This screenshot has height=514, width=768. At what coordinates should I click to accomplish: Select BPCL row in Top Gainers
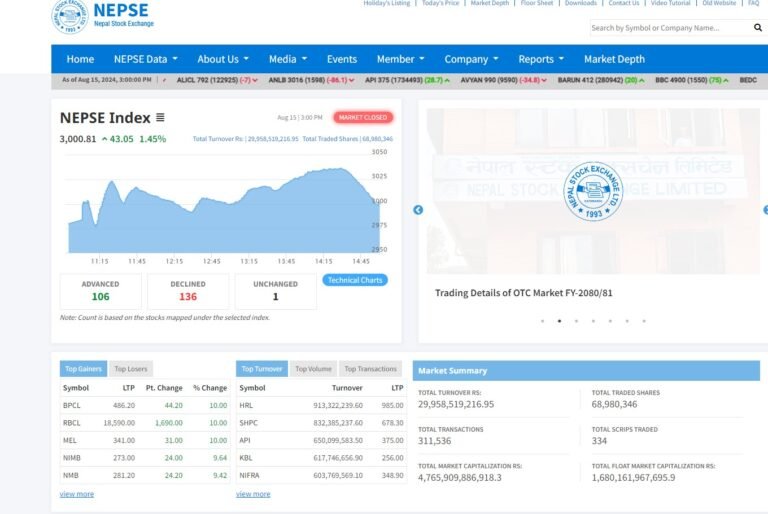tap(145, 406)
